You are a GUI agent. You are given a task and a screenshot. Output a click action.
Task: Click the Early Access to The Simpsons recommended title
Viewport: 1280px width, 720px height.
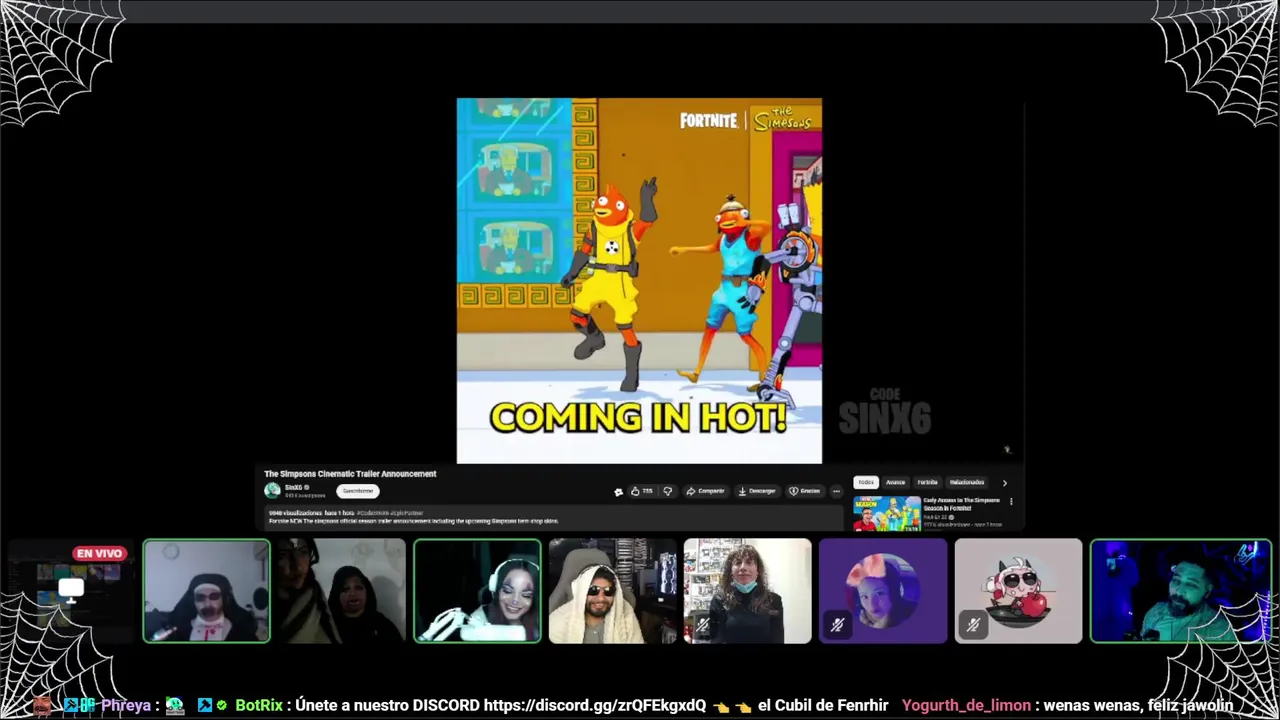point(961,504)
